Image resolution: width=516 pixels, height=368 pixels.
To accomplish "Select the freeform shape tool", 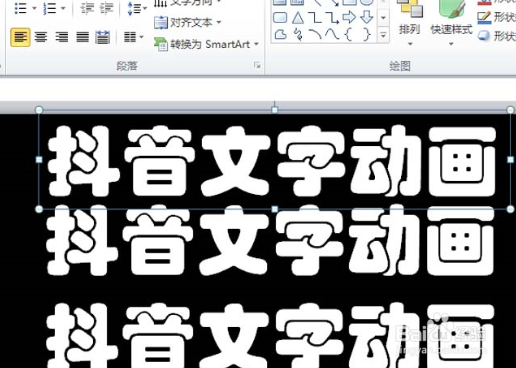I will [281, 35].
